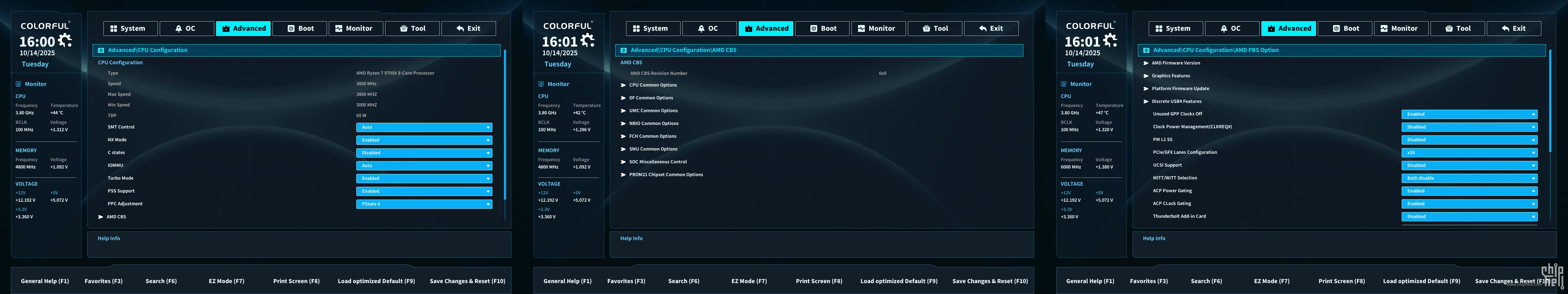This screenshot has height=294, width=1568.
Task: Open the PCIe/GFX Lanes Configuration x16 dropdown
Action: click(x=1469, y=153)
